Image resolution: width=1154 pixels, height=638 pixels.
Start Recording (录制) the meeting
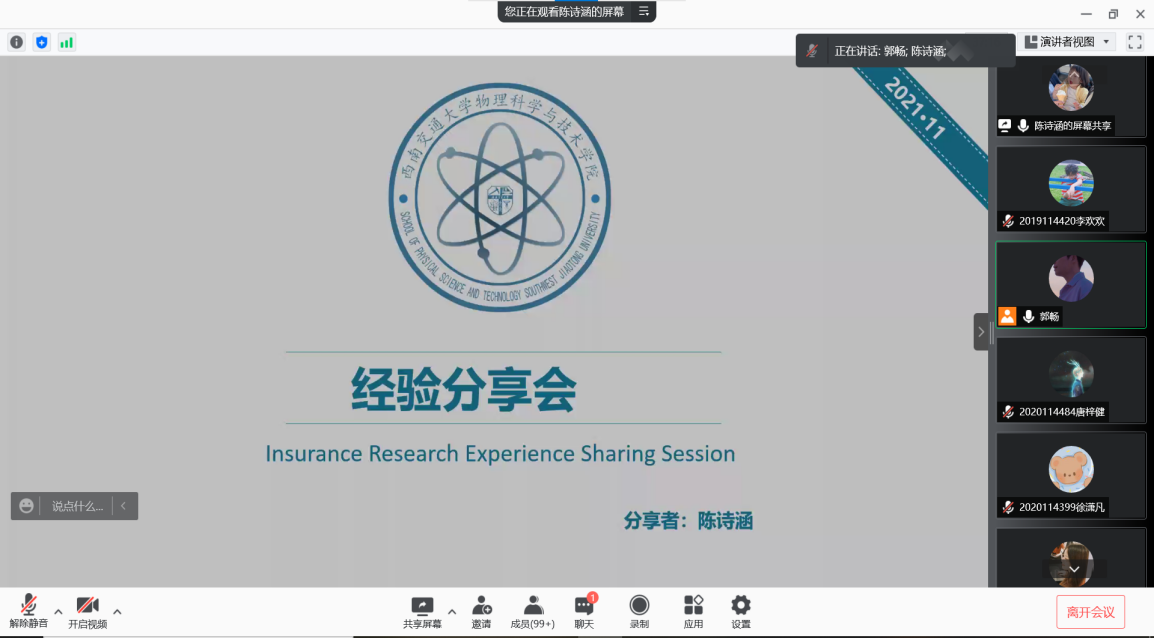point(639,611)
